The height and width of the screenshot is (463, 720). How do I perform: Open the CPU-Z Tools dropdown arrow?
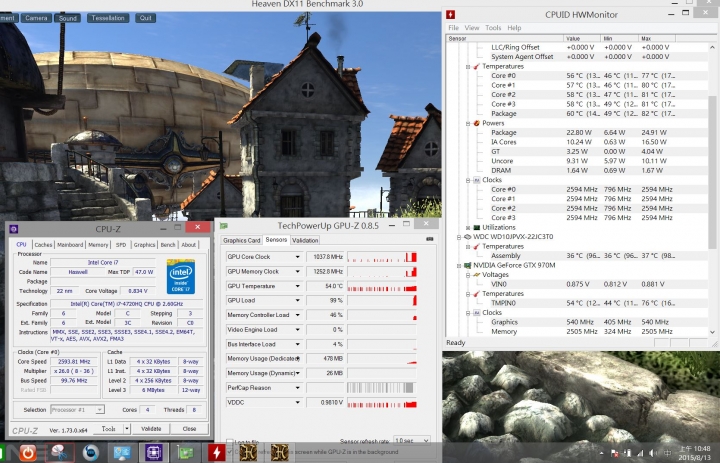[x=127, y=429]
